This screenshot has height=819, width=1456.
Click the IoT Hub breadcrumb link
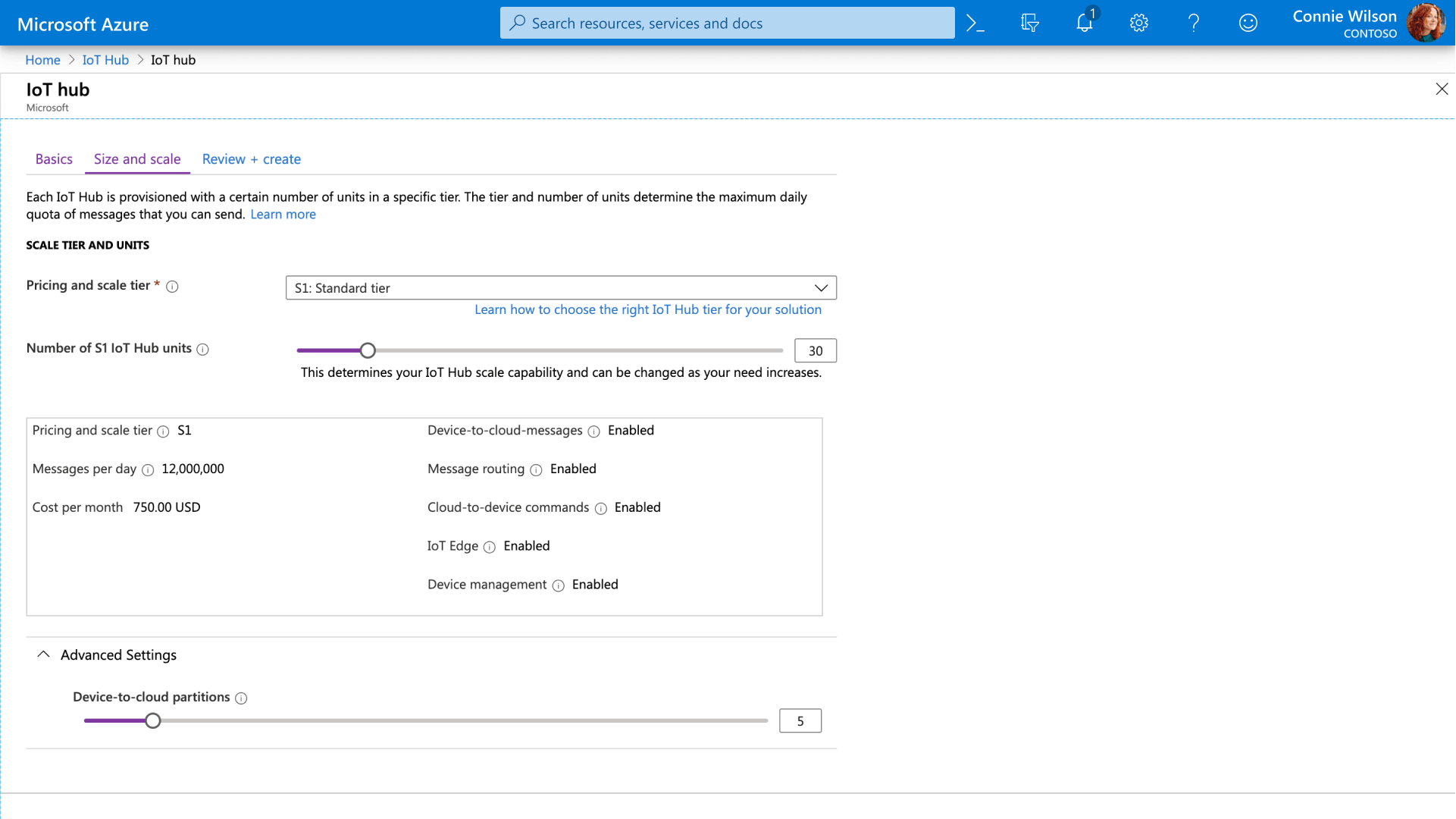(105, 60)
